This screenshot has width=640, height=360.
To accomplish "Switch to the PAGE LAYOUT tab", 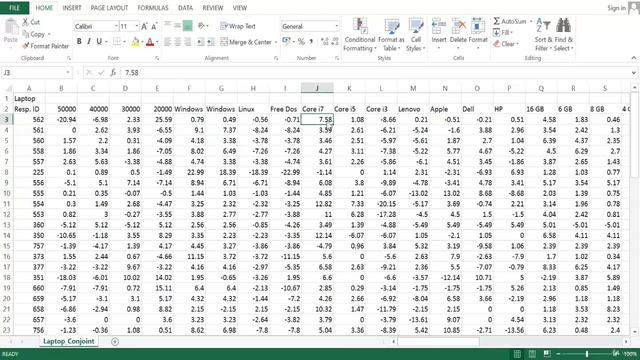I will point(109,8).
